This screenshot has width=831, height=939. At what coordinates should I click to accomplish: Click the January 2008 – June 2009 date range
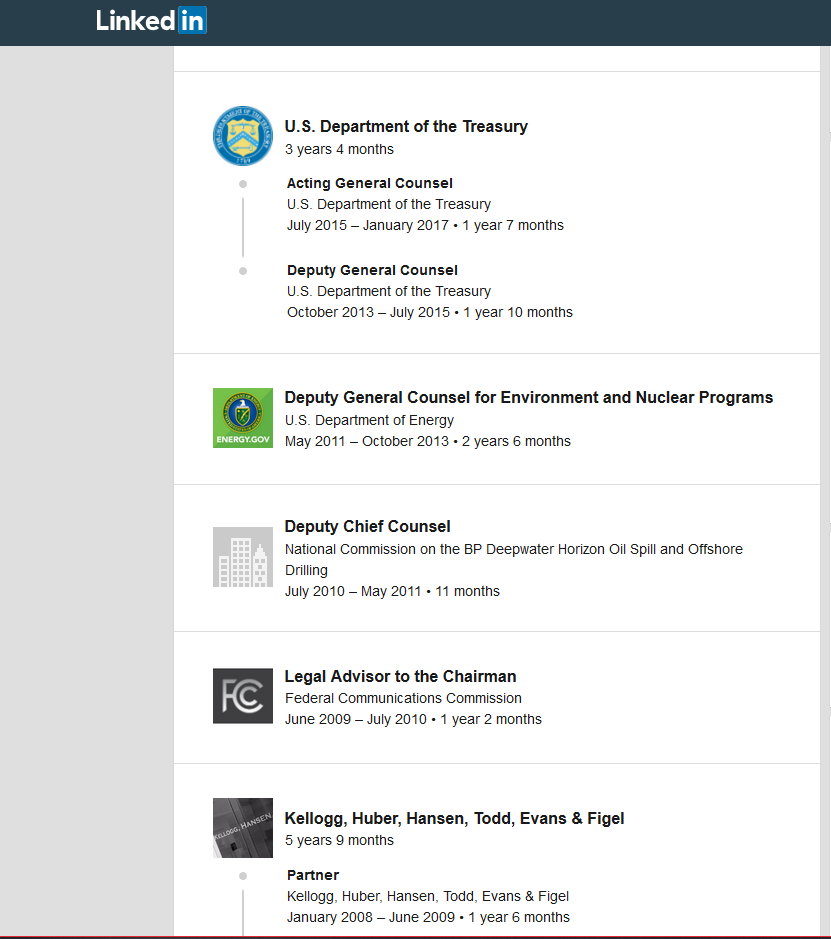tap(371, 917)
